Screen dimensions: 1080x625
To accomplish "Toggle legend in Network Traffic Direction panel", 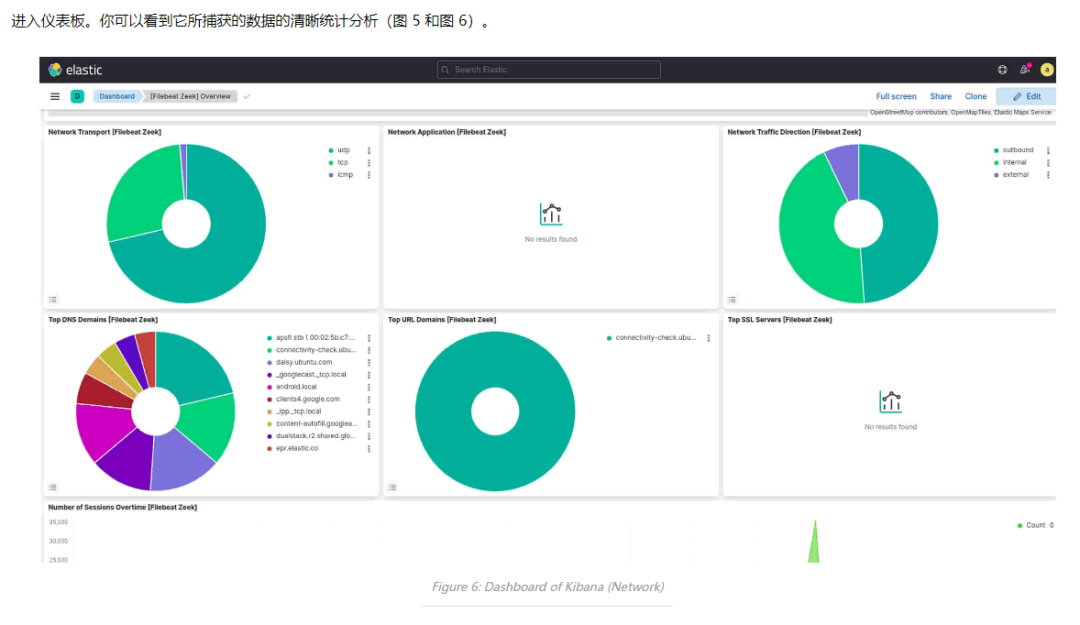I will [732, 300].
